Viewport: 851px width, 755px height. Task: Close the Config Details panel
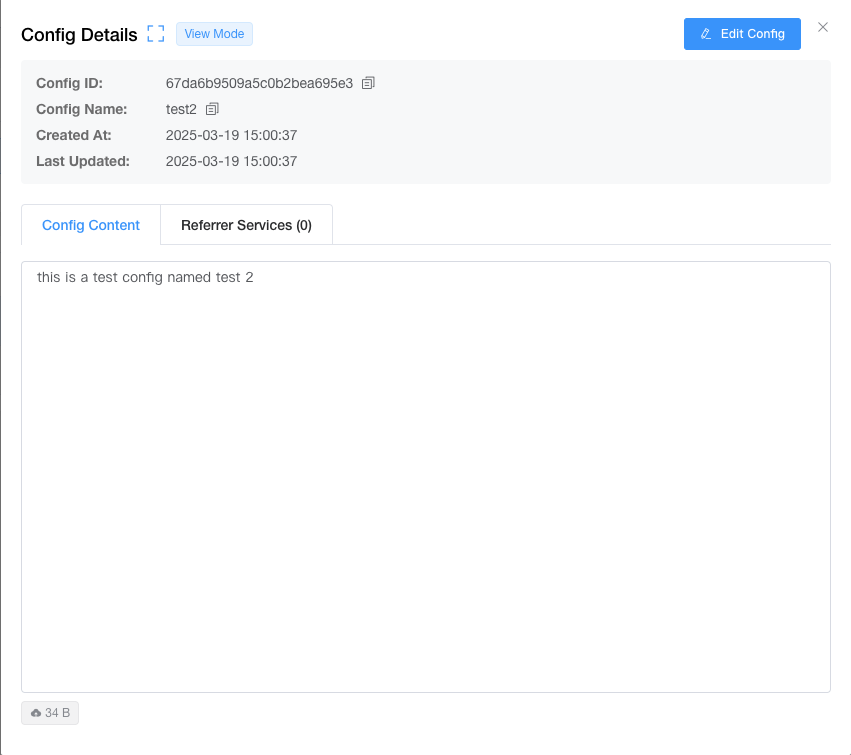point(823,27)
